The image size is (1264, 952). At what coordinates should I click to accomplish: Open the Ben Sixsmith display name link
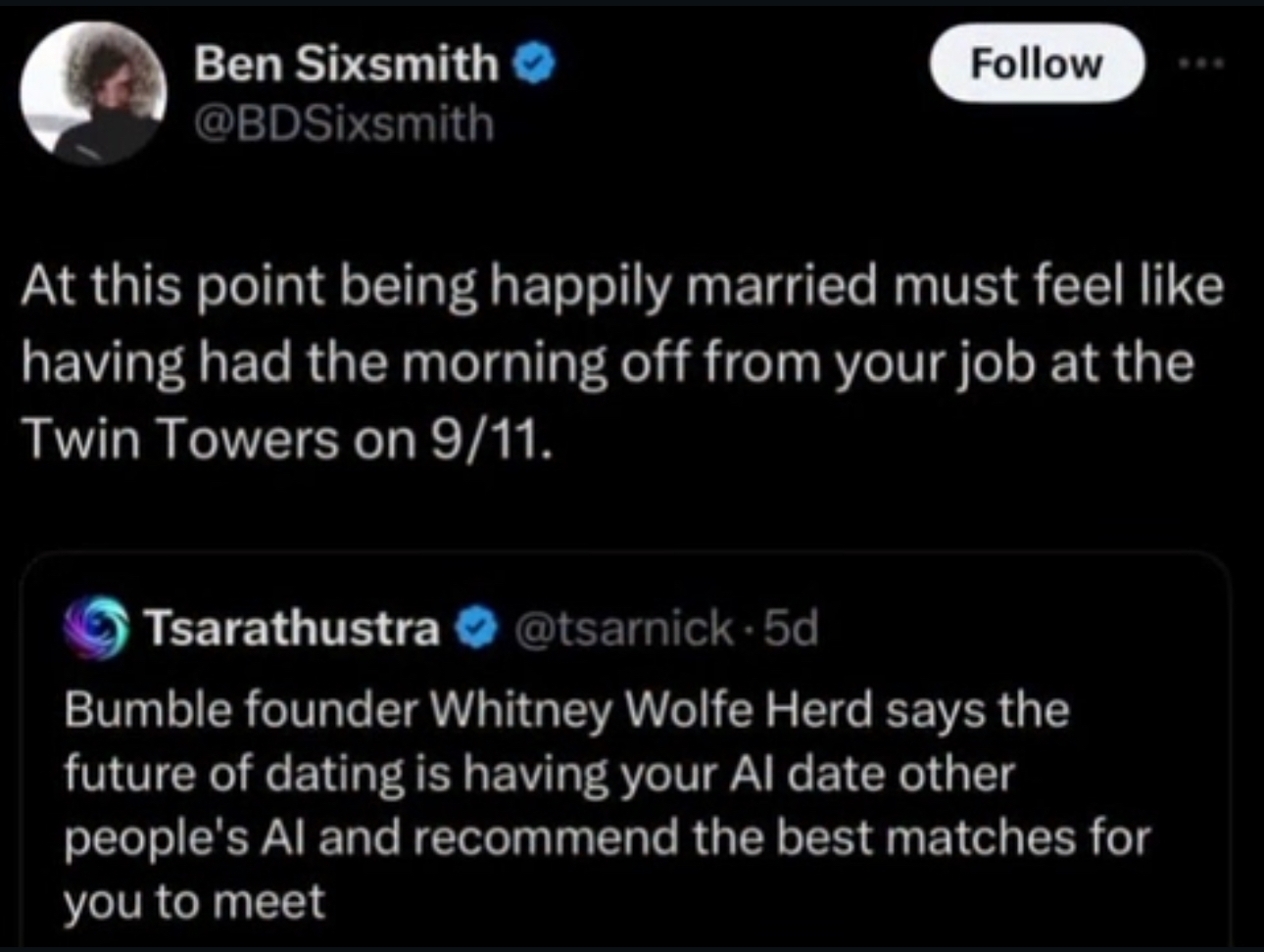347,65
